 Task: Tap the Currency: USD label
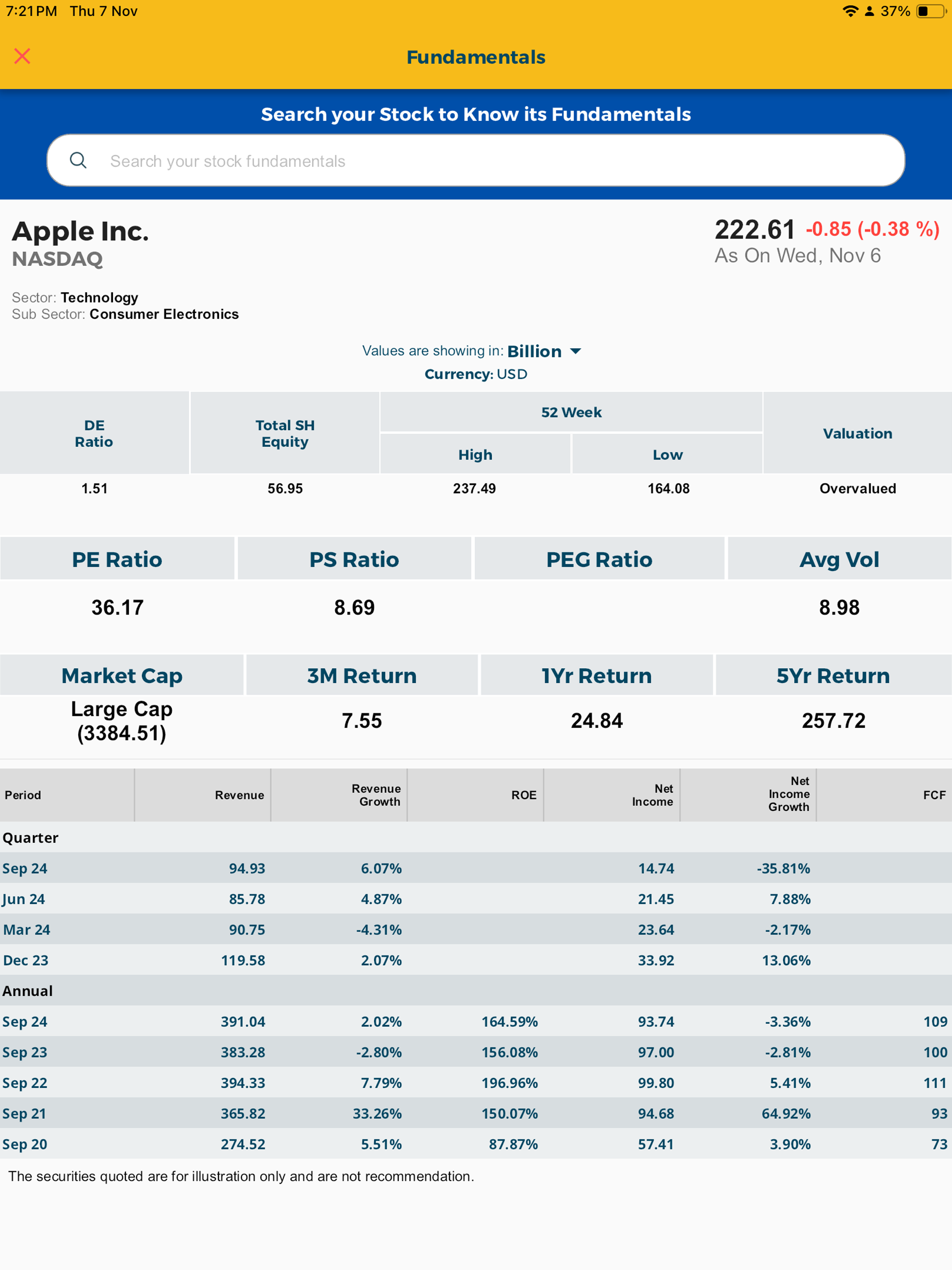click(476, 374)
